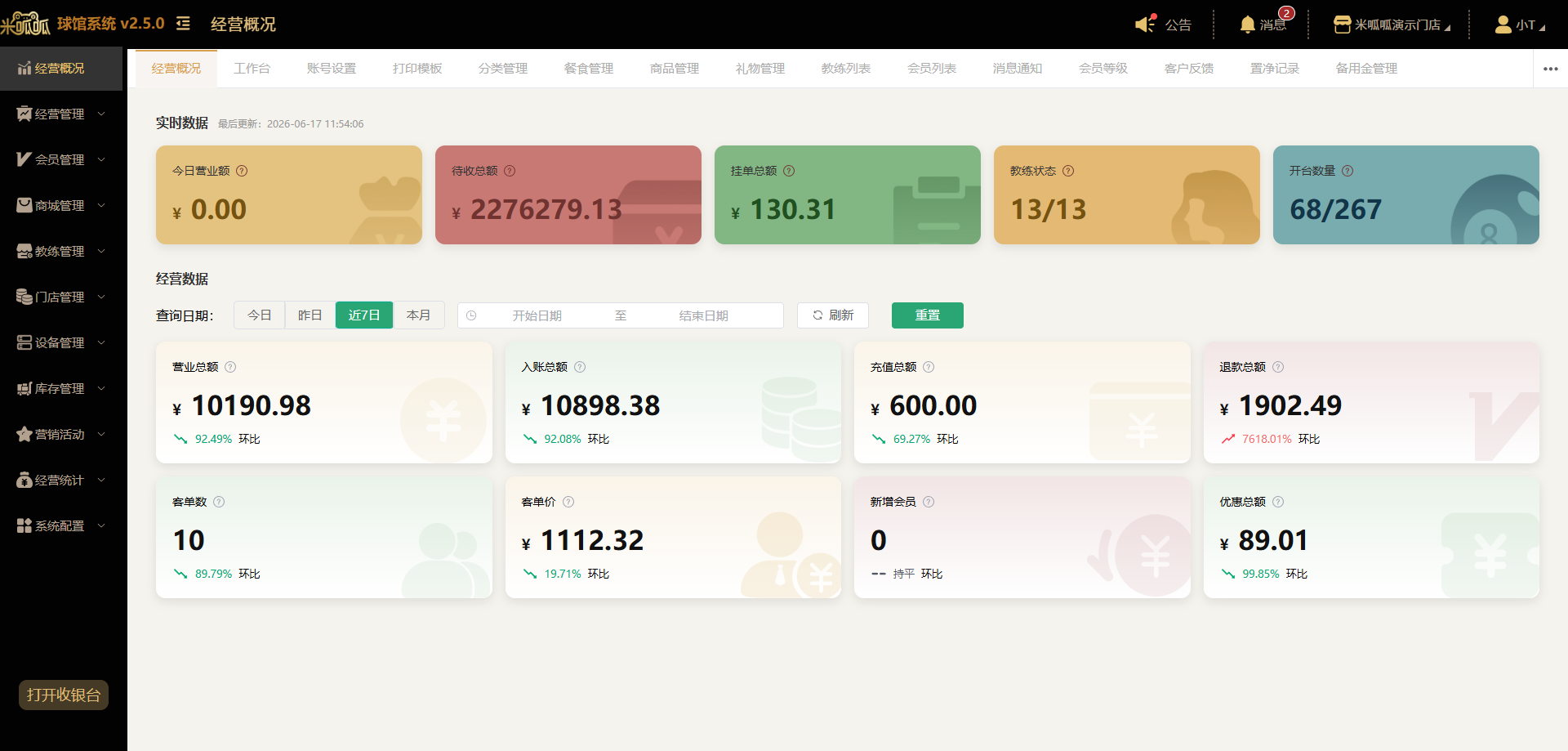Switch to the 工作台 tab
Image resolution: width=1568 pixels, height=751 pixels.
click(252, 69)
